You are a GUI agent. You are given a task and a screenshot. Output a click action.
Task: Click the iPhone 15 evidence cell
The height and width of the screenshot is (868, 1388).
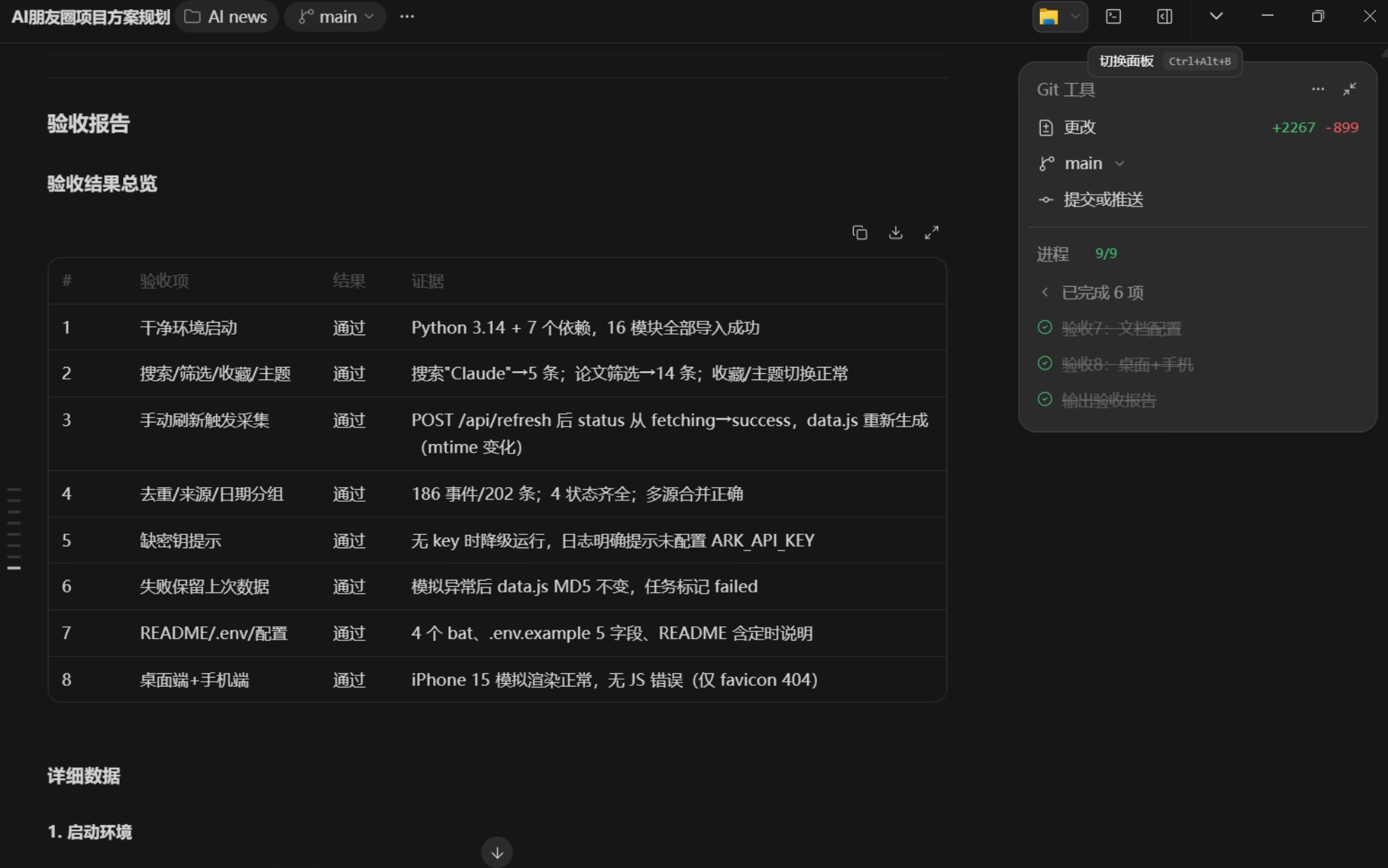click(x=615, y=680)
